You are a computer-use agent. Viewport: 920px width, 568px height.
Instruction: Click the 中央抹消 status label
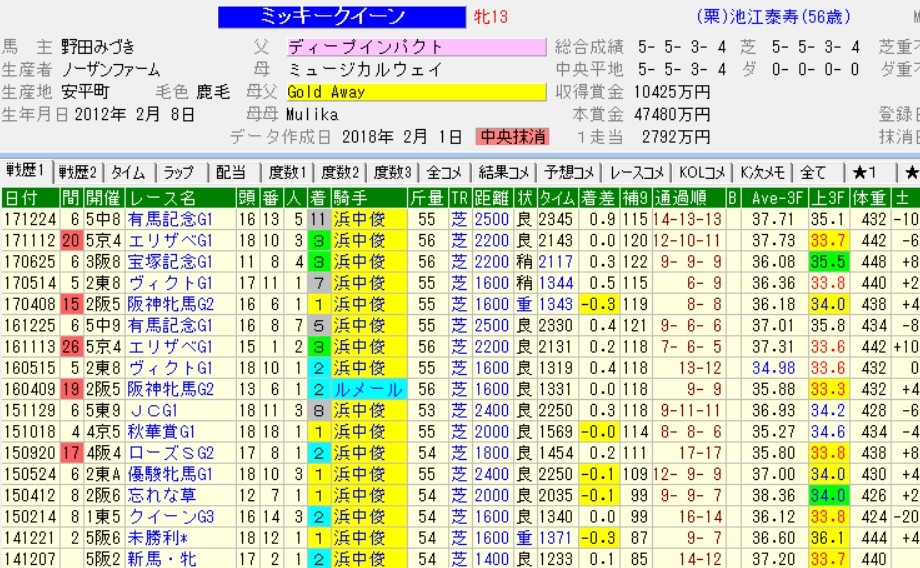tap(512, 137)
